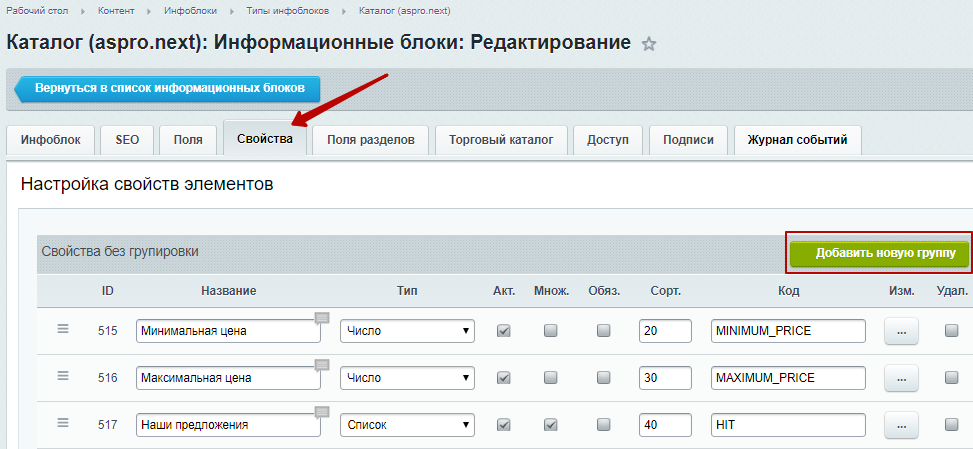This screenshot has width=973, height=449.
Task: Expand breadcrumb arrow after Рабочий стол
Action: click(84, 12)
